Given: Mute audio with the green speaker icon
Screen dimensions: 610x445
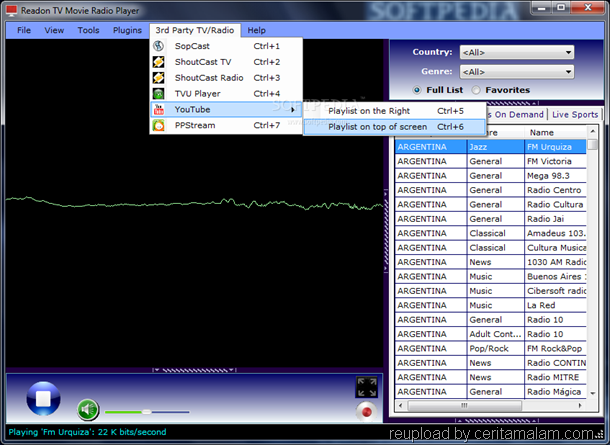Looking at the screenshot, I should tap(88, 410).
